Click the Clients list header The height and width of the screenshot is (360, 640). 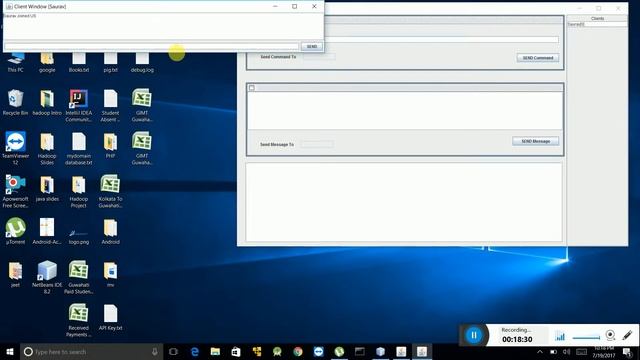597,18
